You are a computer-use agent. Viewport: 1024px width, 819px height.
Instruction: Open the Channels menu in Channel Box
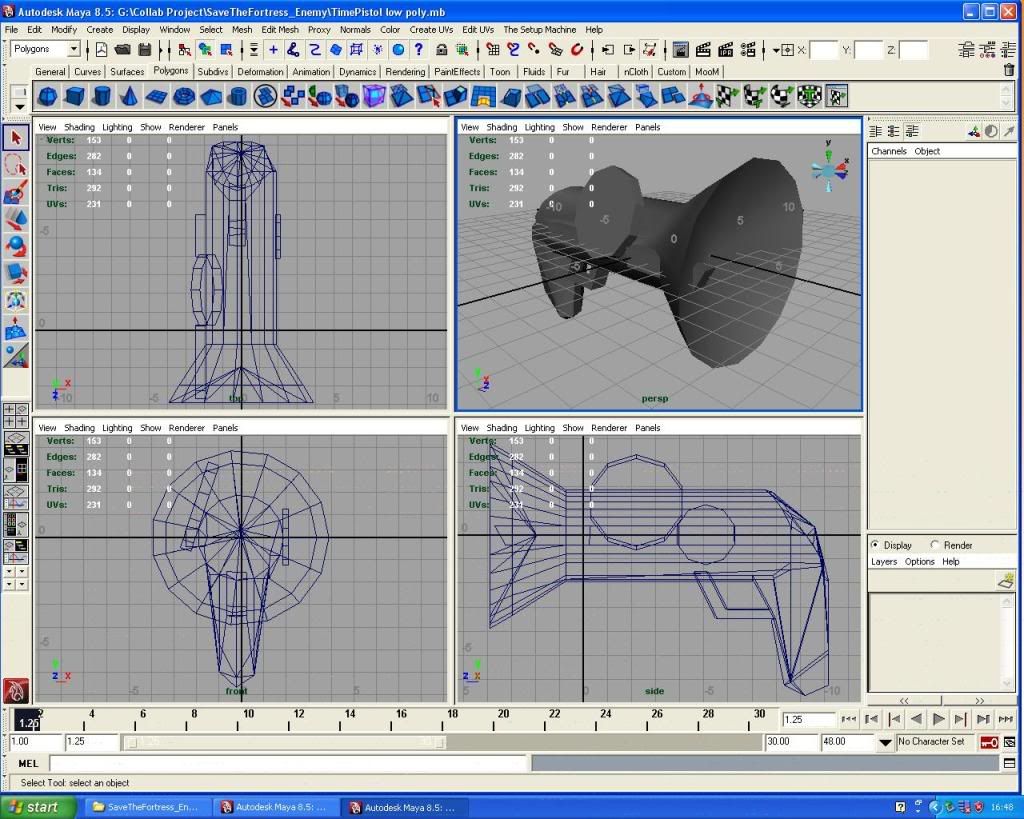click(888, 151)
